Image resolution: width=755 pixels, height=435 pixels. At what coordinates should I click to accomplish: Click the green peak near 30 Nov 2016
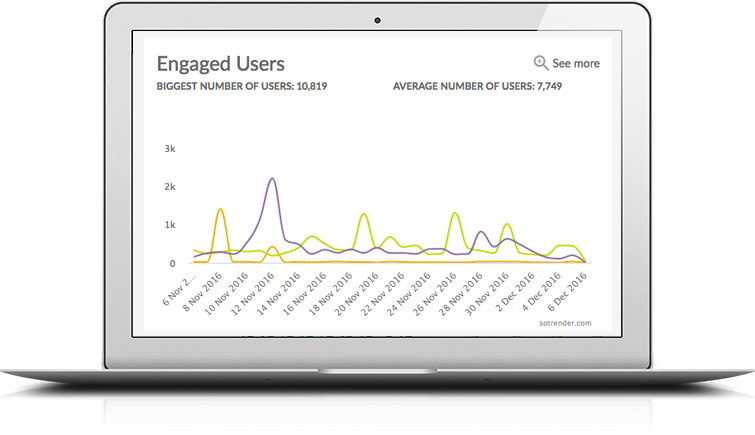(x=507, y=224)
